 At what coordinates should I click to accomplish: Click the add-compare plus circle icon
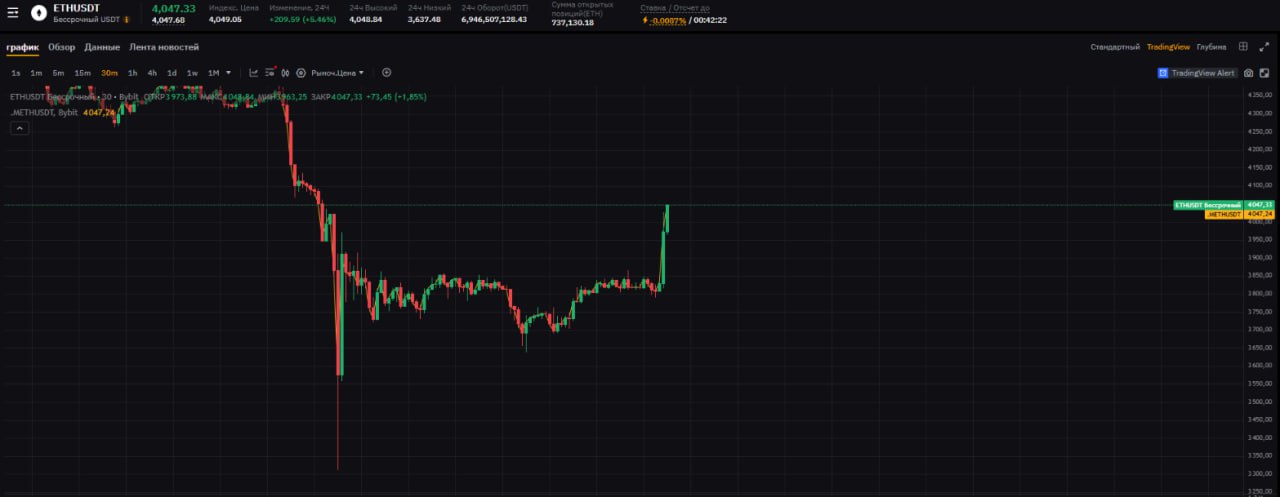point(386,73)
